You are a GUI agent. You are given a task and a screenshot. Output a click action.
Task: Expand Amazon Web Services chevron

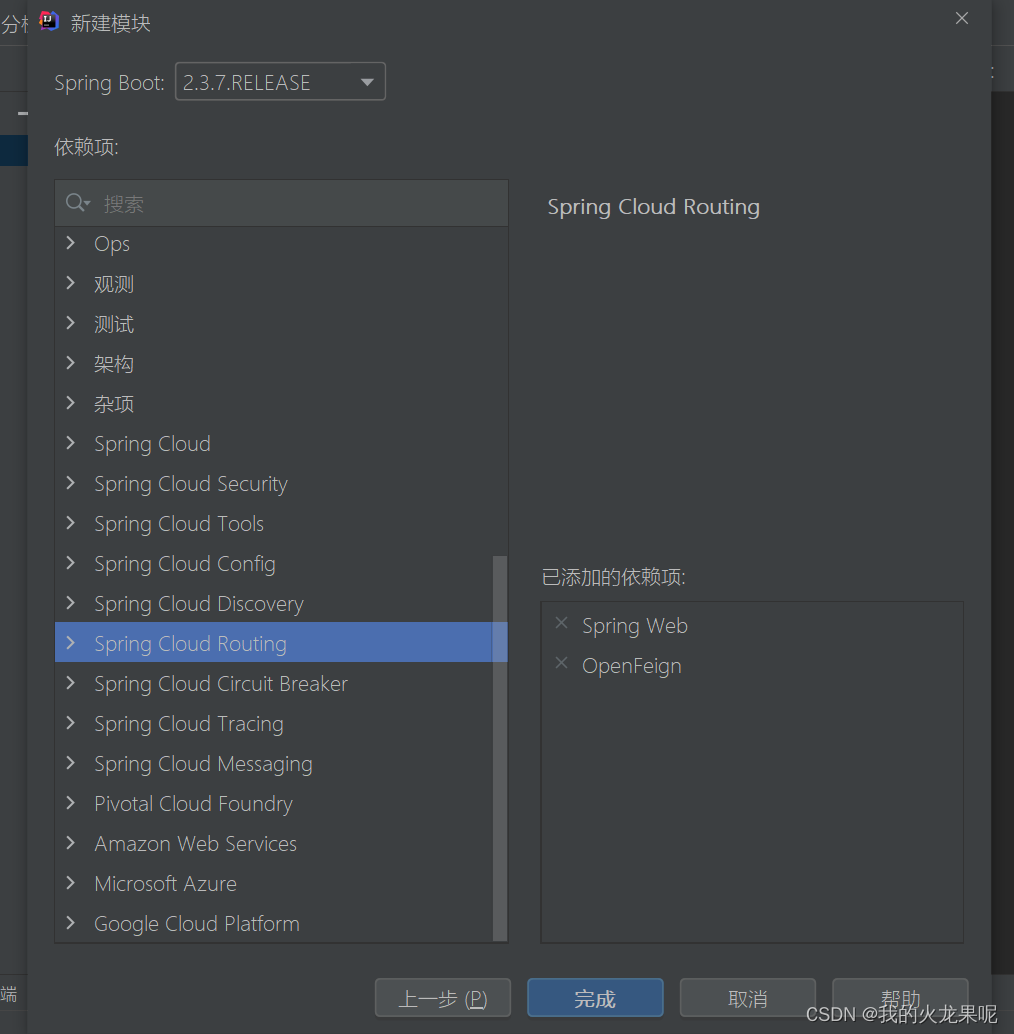point(71,843)
